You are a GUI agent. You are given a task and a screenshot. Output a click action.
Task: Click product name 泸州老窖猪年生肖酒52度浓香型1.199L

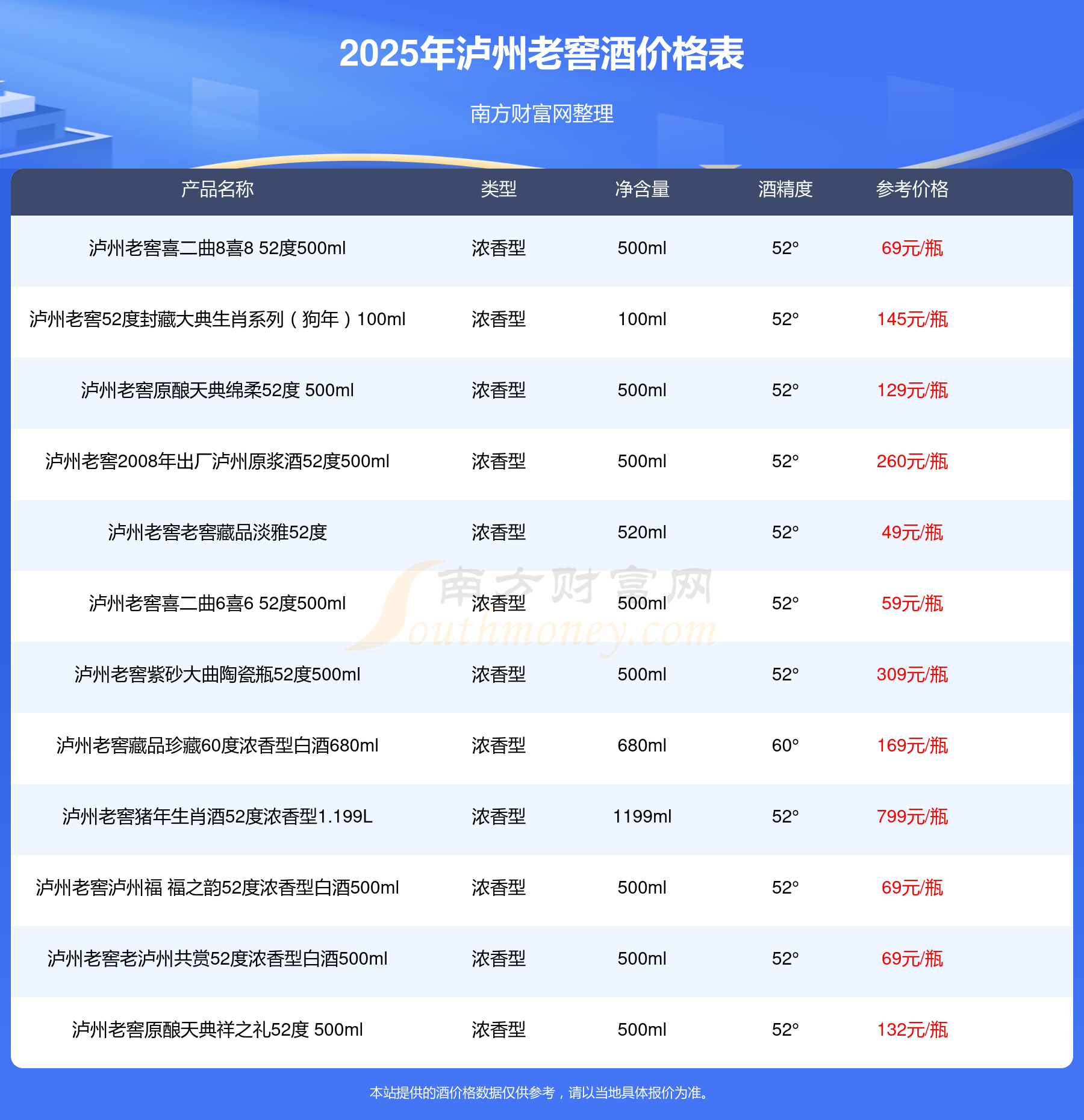[x=217, y=817]
